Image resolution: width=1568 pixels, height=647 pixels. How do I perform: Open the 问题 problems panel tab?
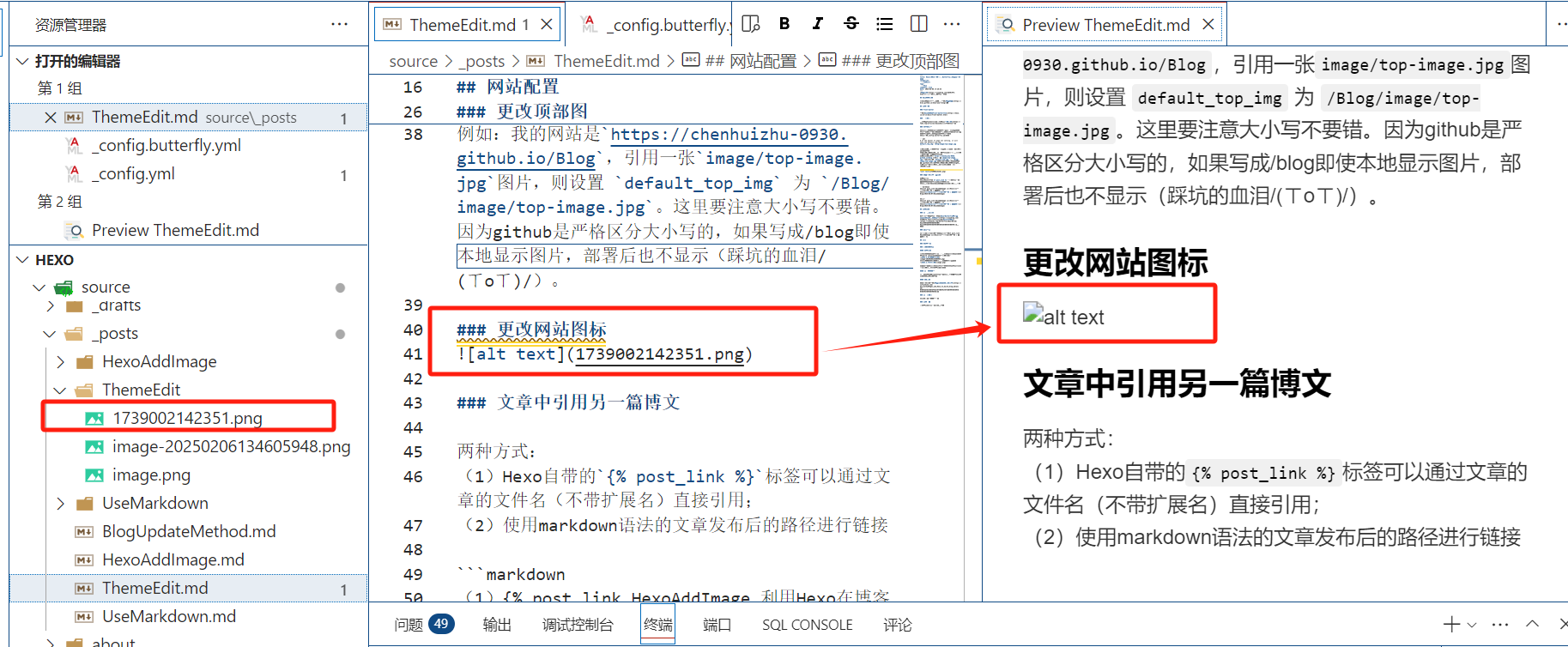point(424,625)
